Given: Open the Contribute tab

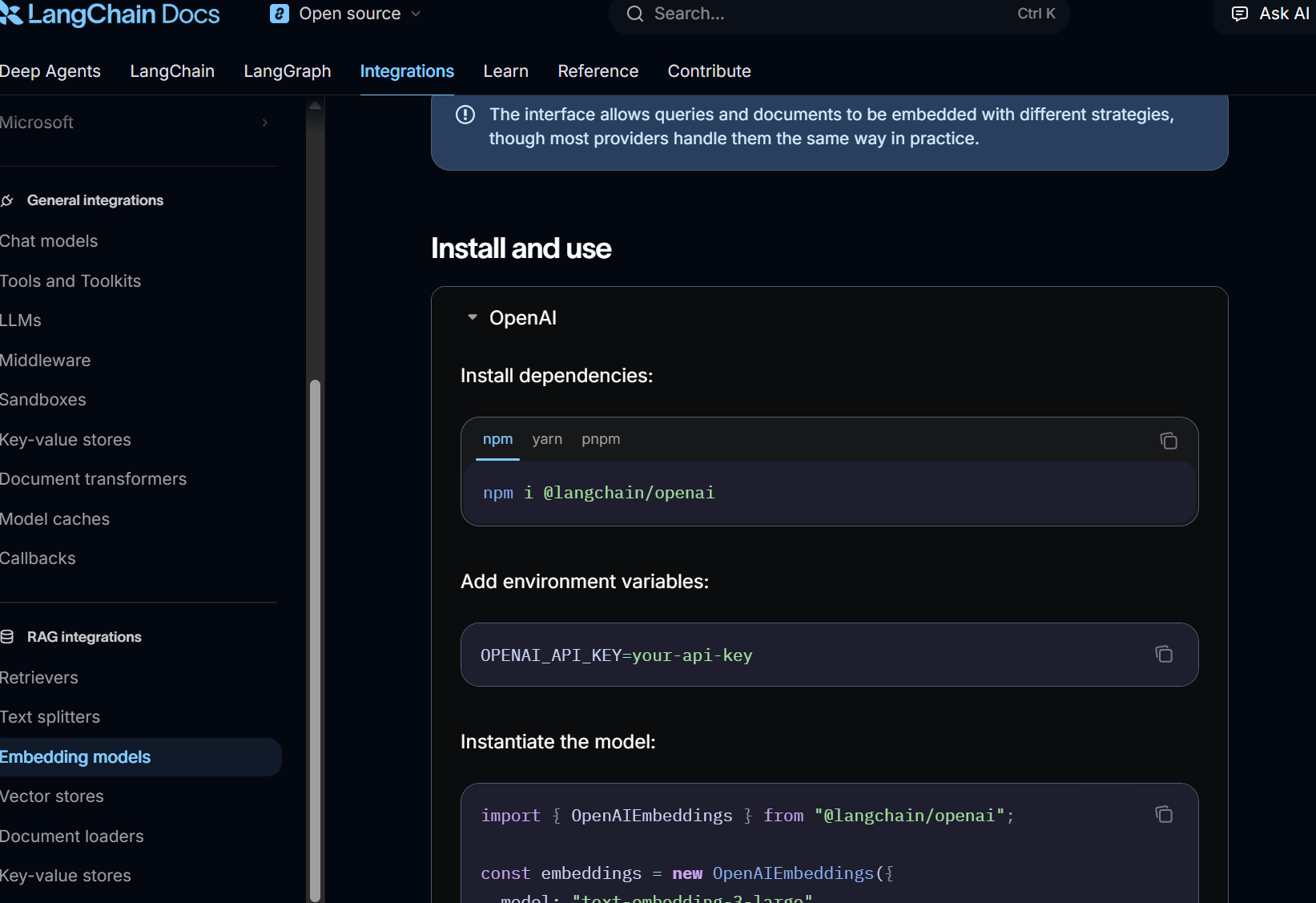Looking at the screenshot, I should click(x=710, y=71).
